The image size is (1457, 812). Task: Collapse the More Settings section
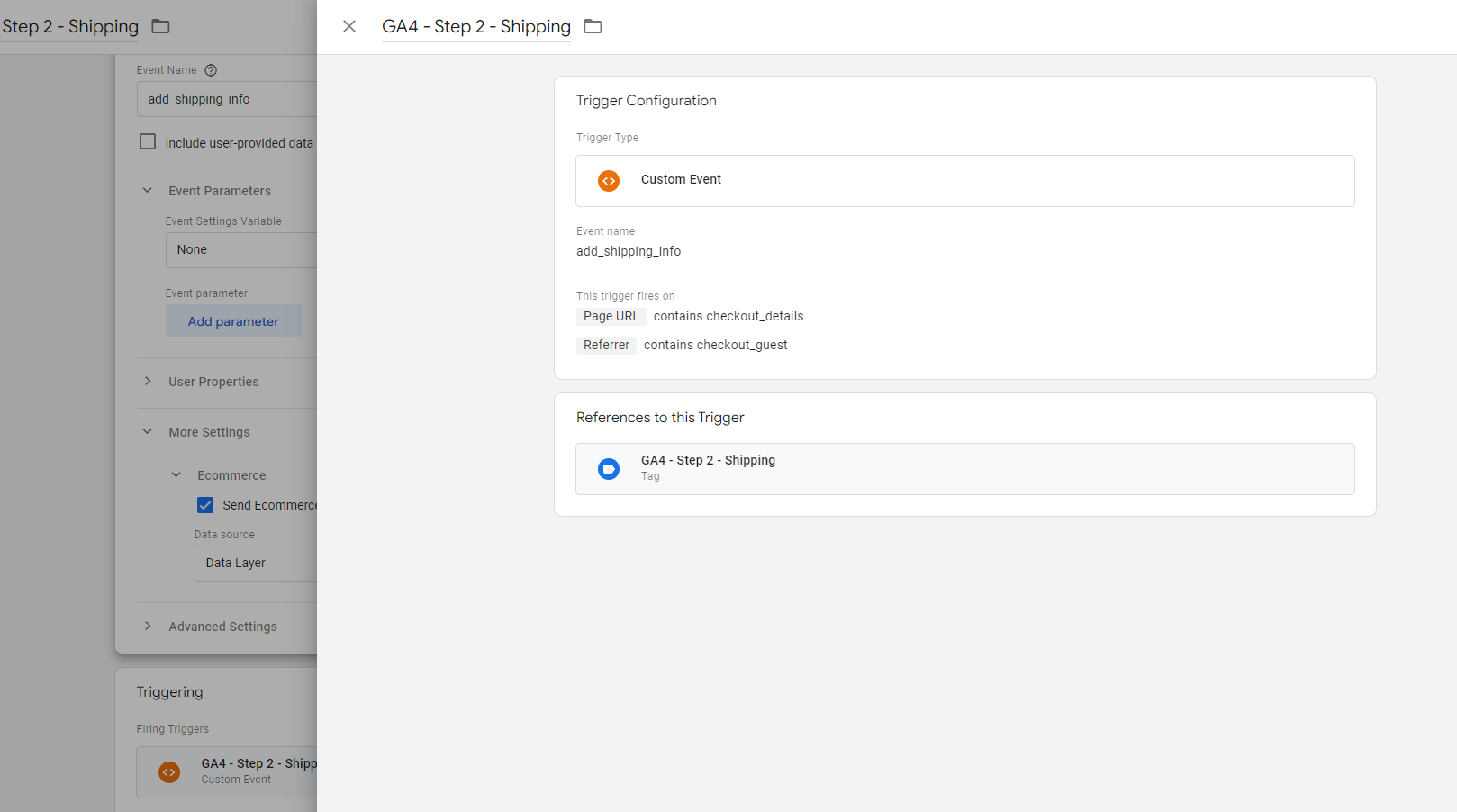tap(148, 432)
